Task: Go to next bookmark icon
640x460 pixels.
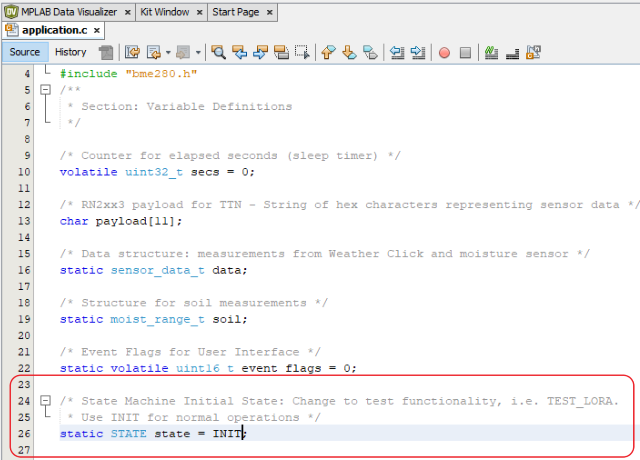Action: coord(349,52)
